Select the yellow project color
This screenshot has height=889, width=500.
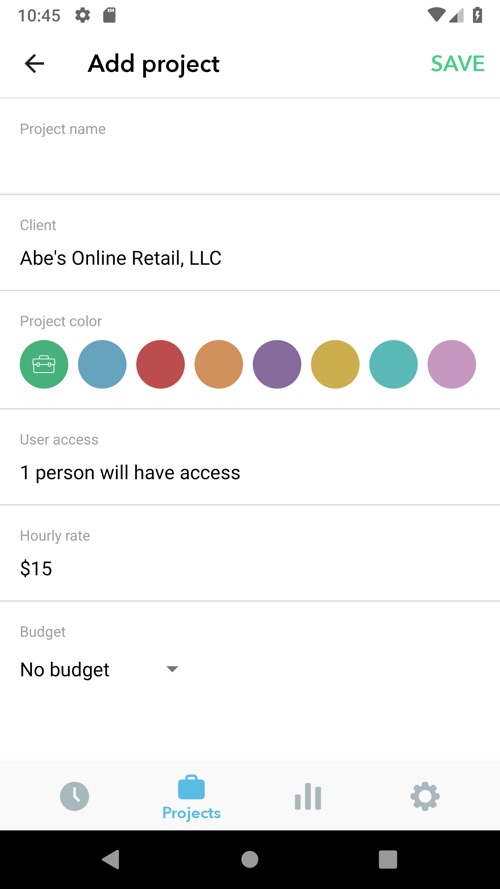335,364
